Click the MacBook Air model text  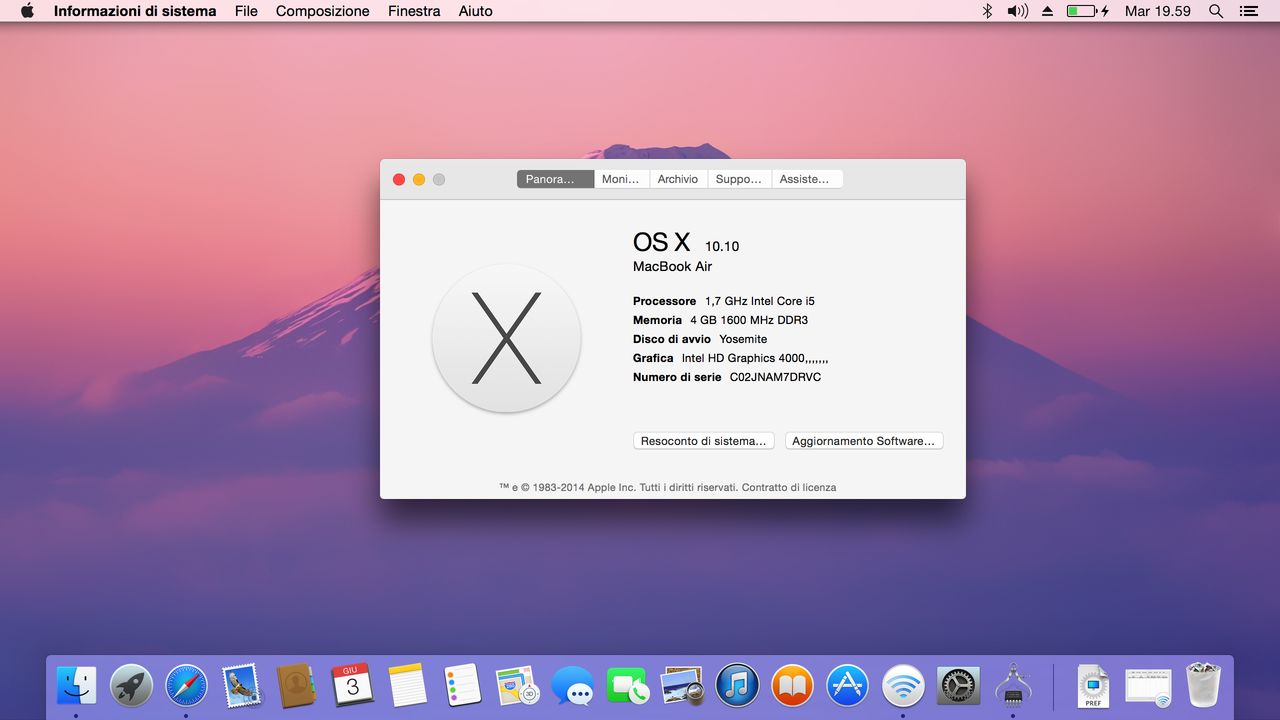[x=673, y=267]
